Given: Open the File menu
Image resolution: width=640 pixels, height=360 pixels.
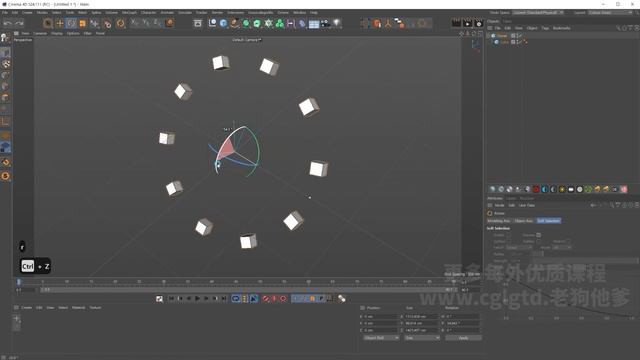Looking at the screenshot, I should click(5, 13).
